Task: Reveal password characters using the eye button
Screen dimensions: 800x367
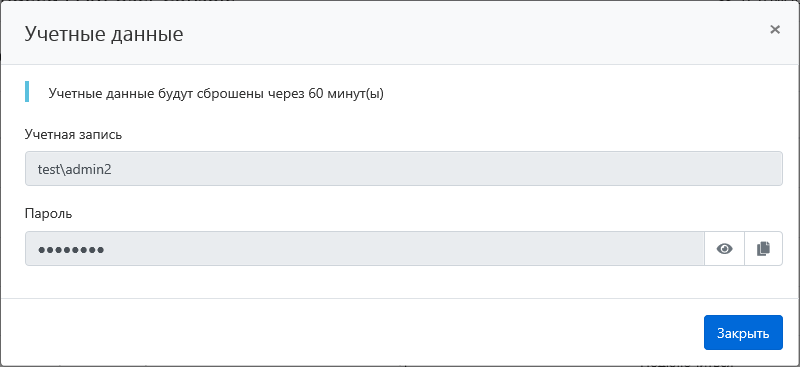Action: [x=724, y=249]
